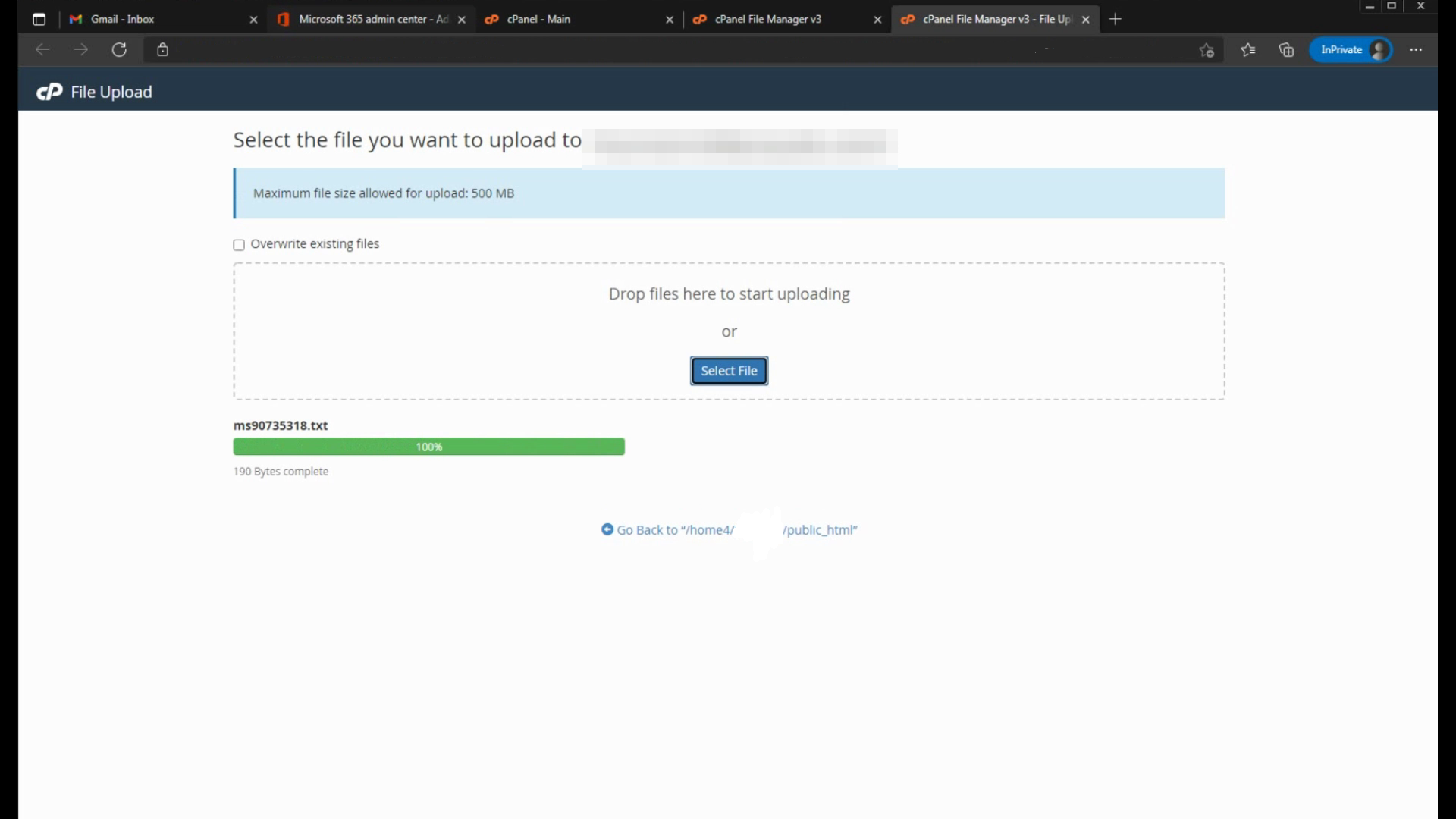Click the browser refresh icon
This screenshot has height=819, width=1456.
(x=119, y=50)
